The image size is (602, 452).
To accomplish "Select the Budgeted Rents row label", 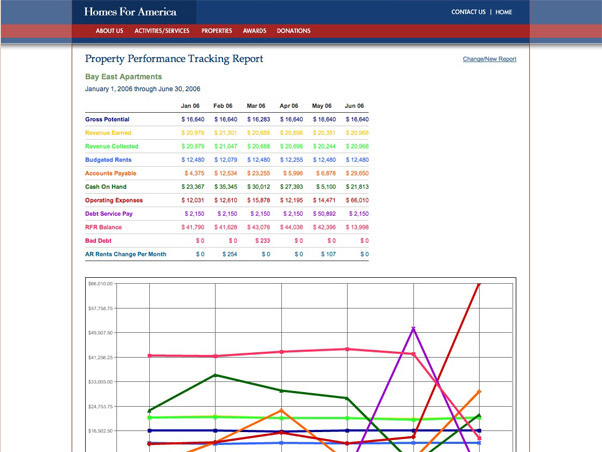I will pos(108,160).
